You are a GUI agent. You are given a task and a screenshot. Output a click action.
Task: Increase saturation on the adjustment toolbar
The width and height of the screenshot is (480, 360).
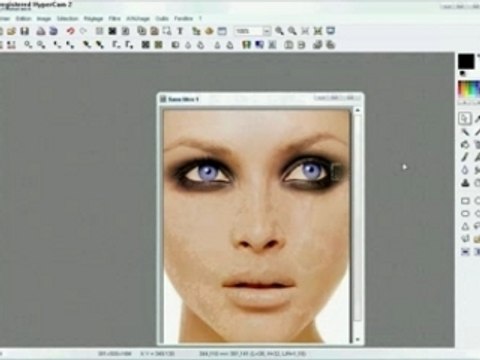pyautogui.click(x=100, y=45)
